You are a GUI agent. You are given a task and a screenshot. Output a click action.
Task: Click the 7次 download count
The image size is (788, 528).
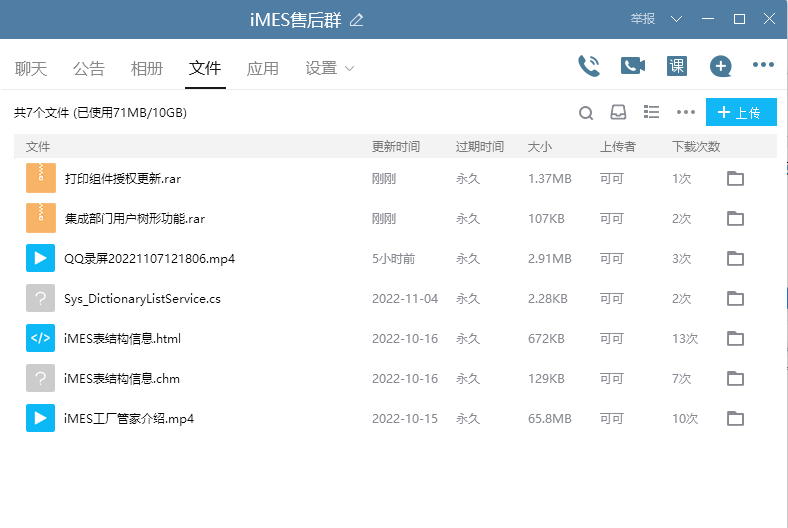[x=681, y=378]
